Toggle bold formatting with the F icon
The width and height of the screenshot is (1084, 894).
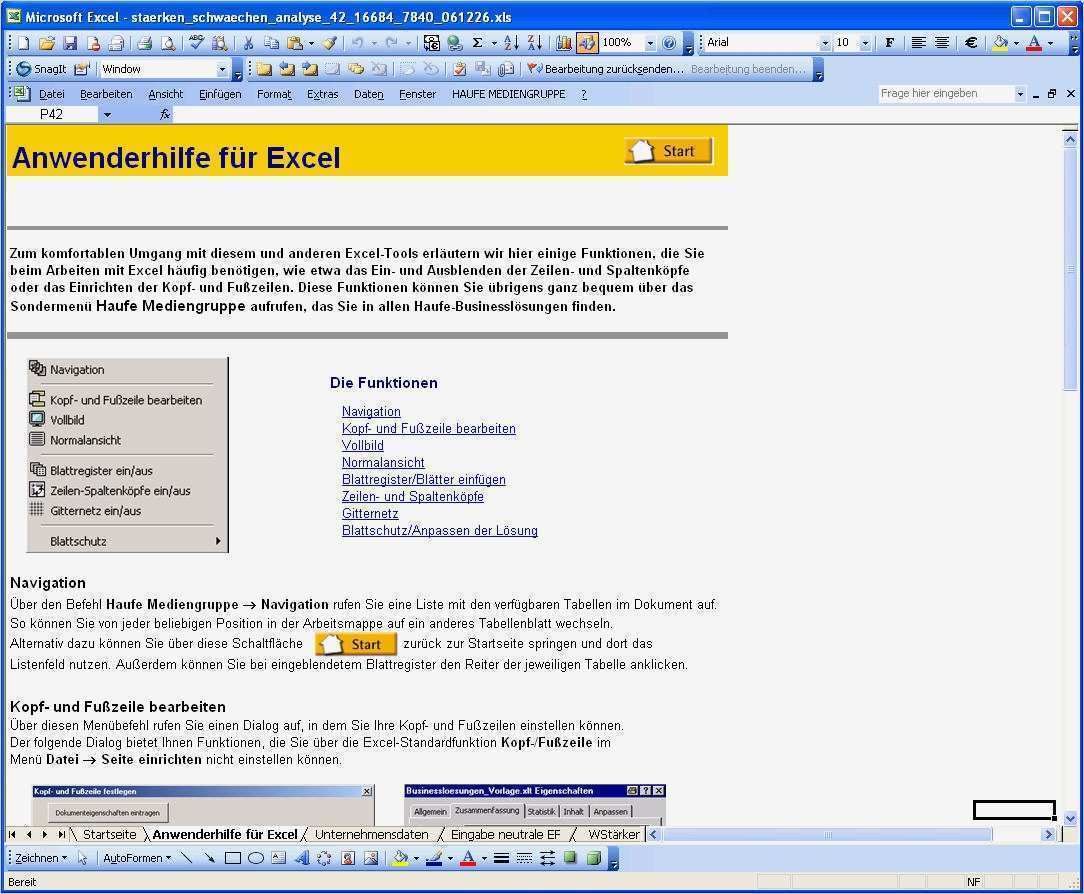(x=888, y=42)
